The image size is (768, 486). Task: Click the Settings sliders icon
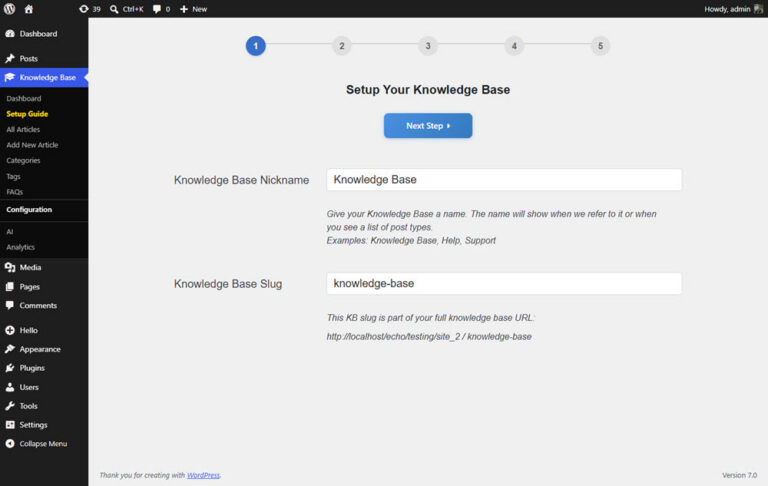[x=10, y=425]
